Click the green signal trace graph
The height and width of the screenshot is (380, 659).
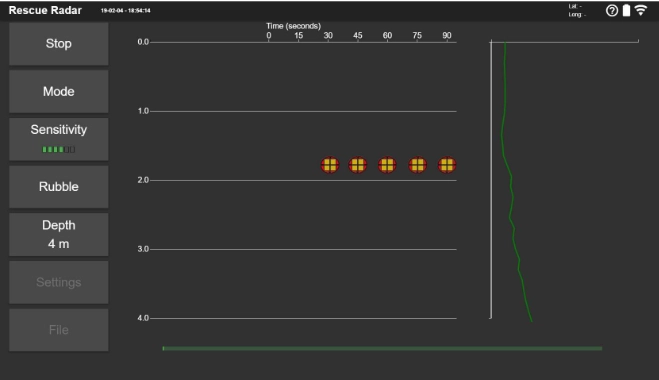[x=516, y=181]
